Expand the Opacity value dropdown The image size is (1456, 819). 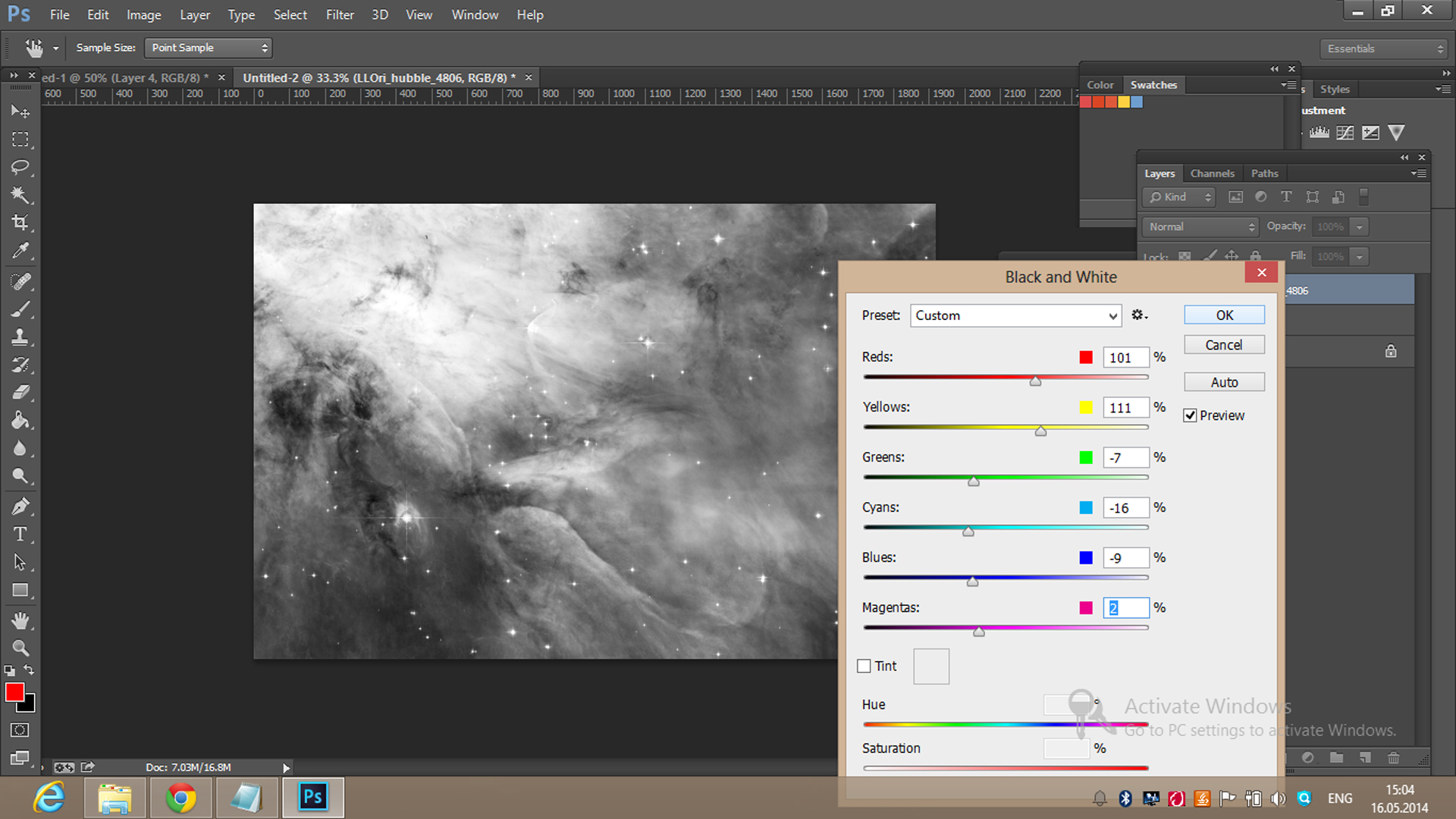pyautogui.click(x=1360, y=227)
